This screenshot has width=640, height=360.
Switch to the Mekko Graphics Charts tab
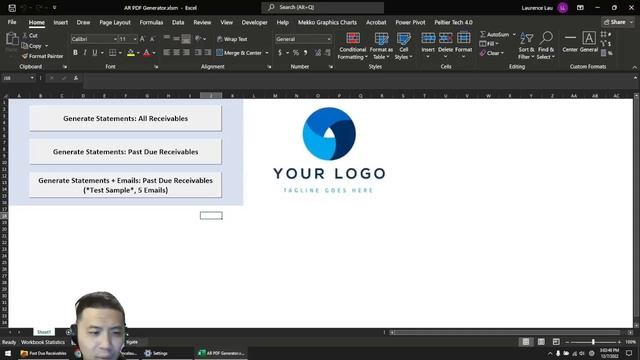(x=327, y=22)
